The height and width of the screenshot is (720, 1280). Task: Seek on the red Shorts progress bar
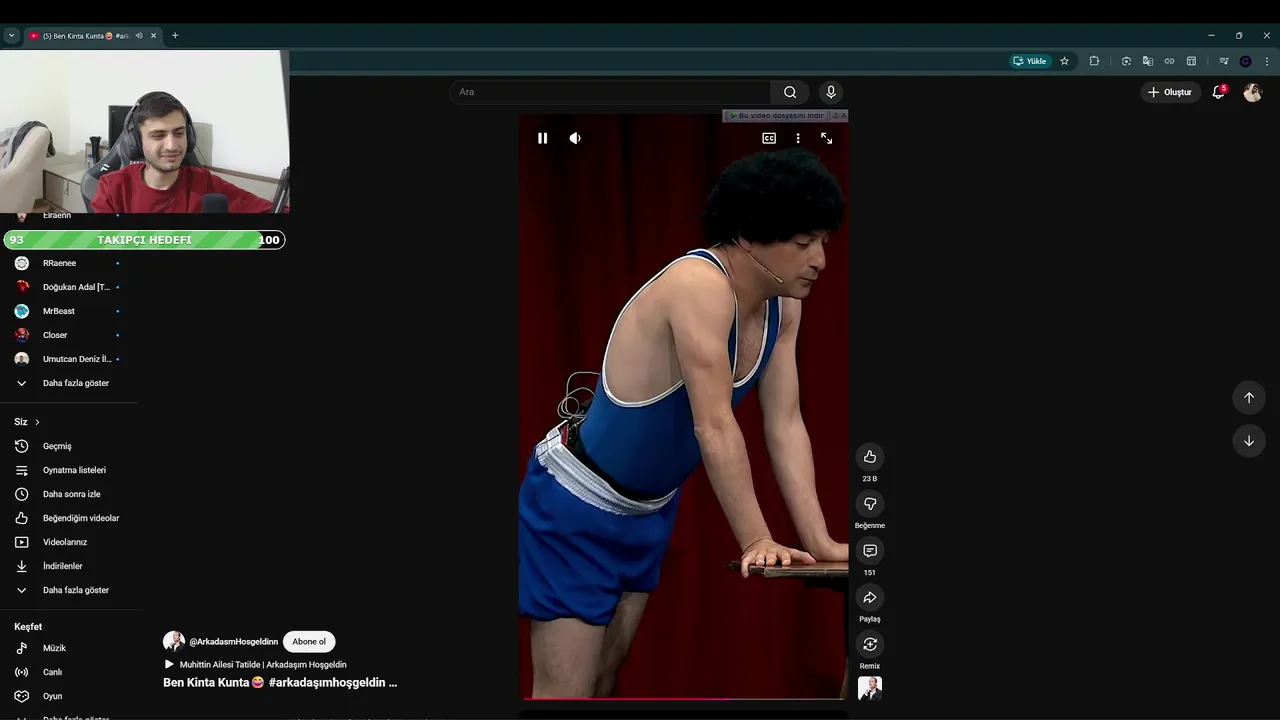(683, 699)
